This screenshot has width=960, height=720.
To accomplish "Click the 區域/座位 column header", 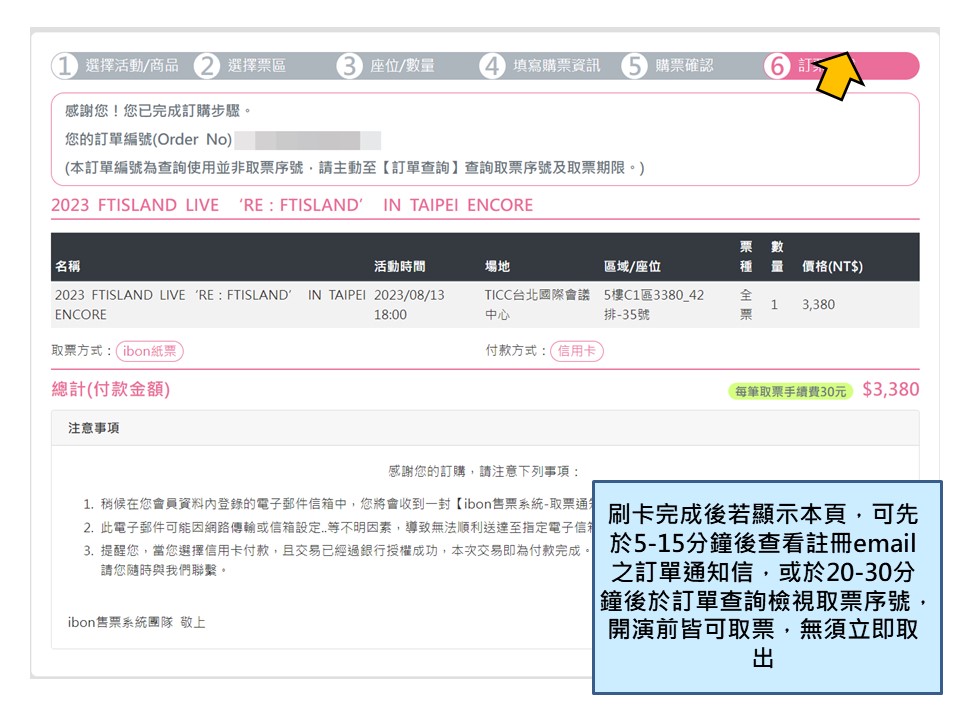I will (632, 266).
